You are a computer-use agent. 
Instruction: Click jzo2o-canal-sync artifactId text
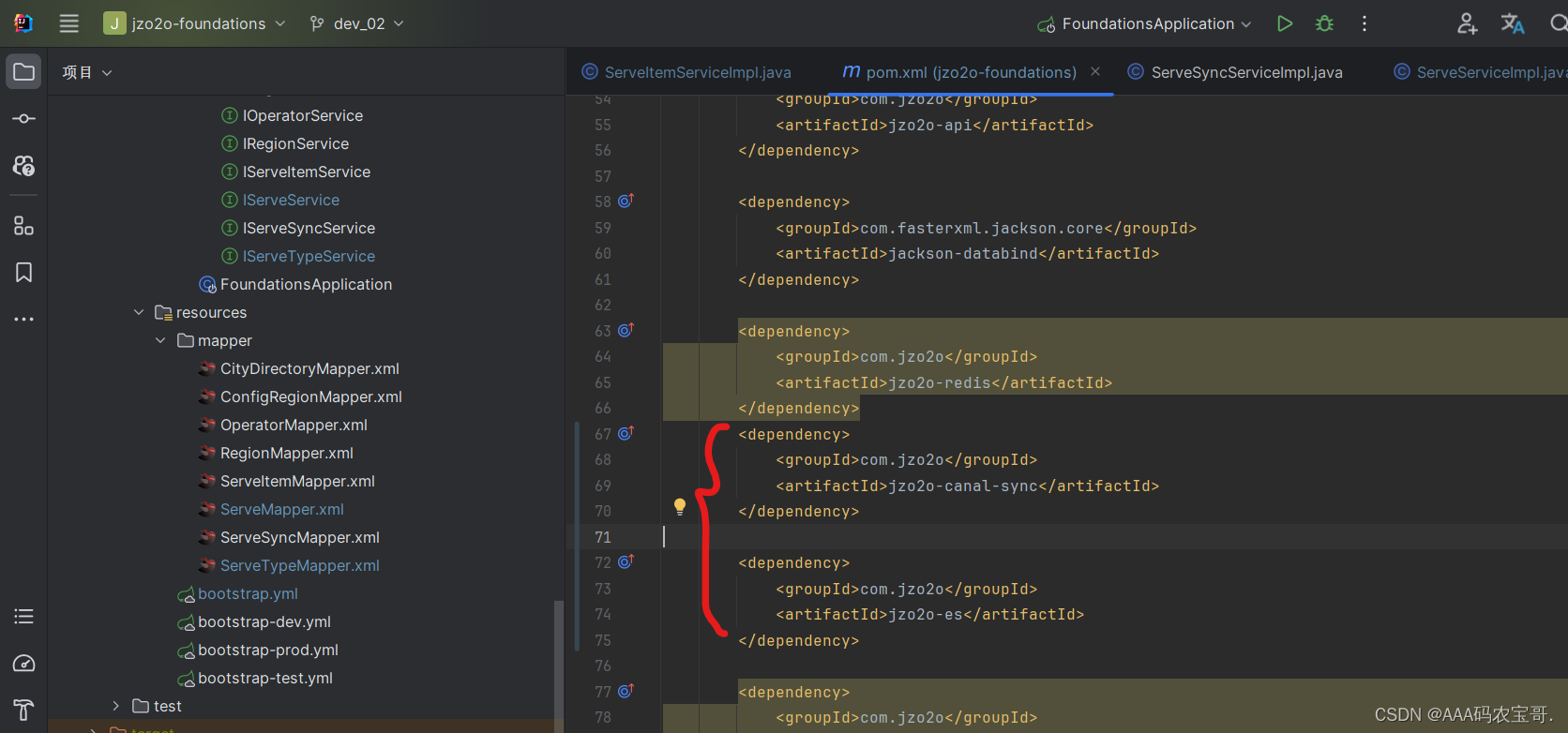click(x=964, y=486)
